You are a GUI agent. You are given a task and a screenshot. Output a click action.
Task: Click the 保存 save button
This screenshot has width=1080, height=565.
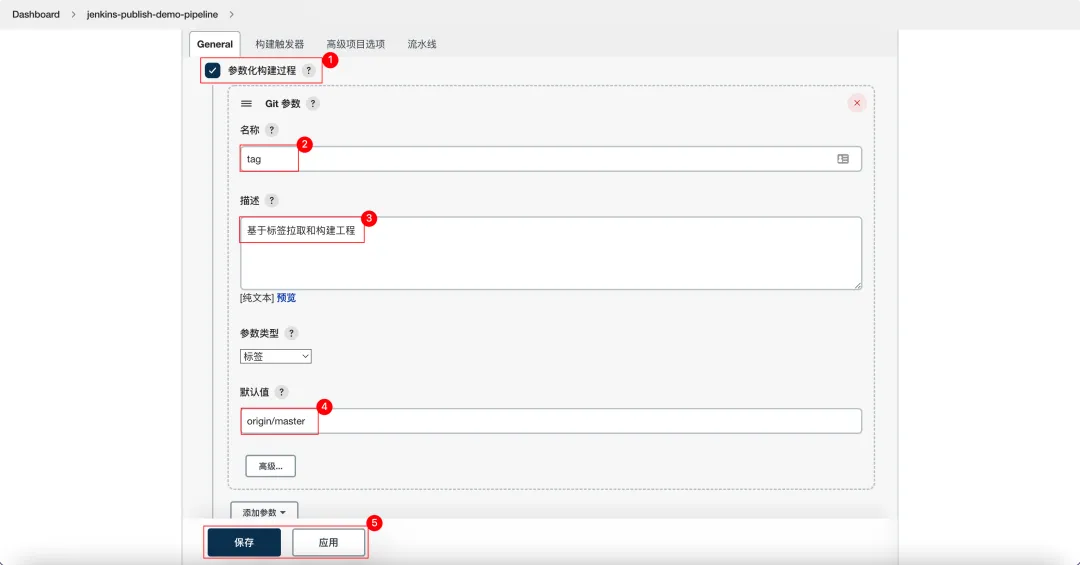tap(244, 542)
